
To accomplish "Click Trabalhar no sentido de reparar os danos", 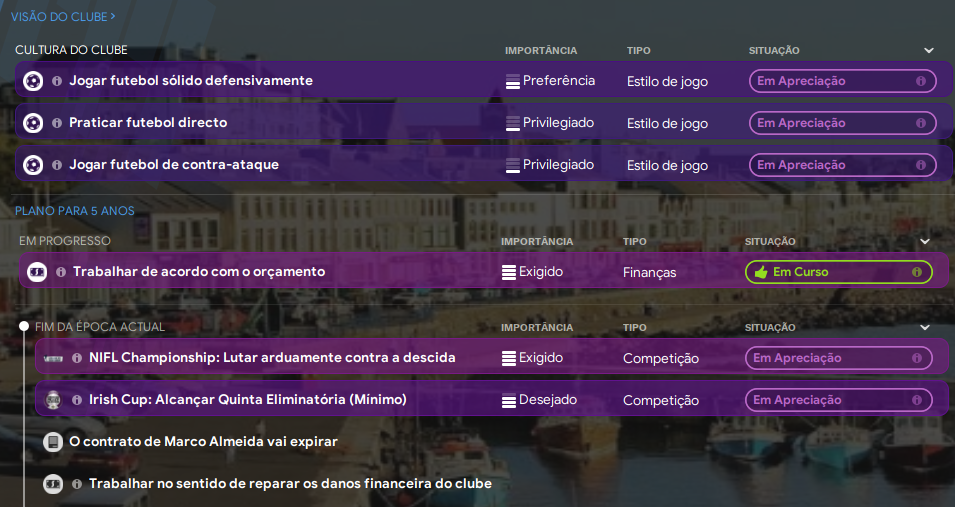I will [x=291, y=484].
